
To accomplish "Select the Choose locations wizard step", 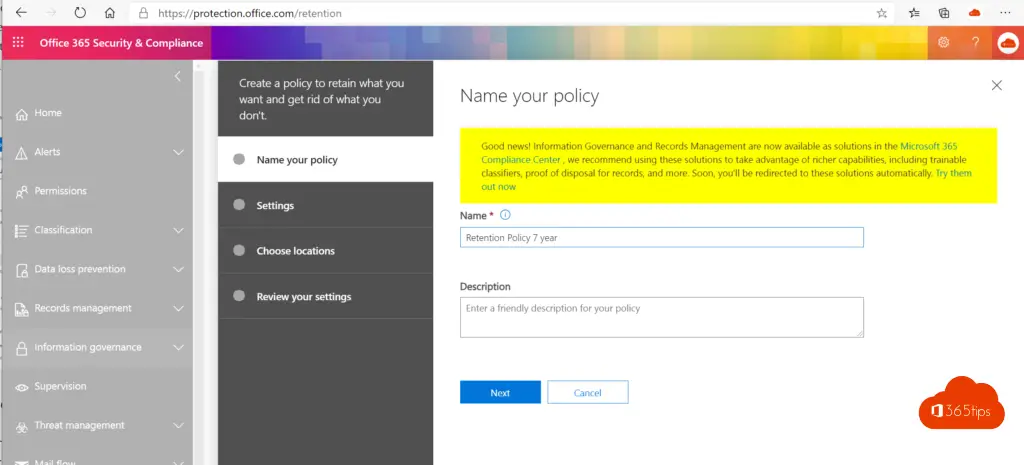I will (x=295, y=251).
